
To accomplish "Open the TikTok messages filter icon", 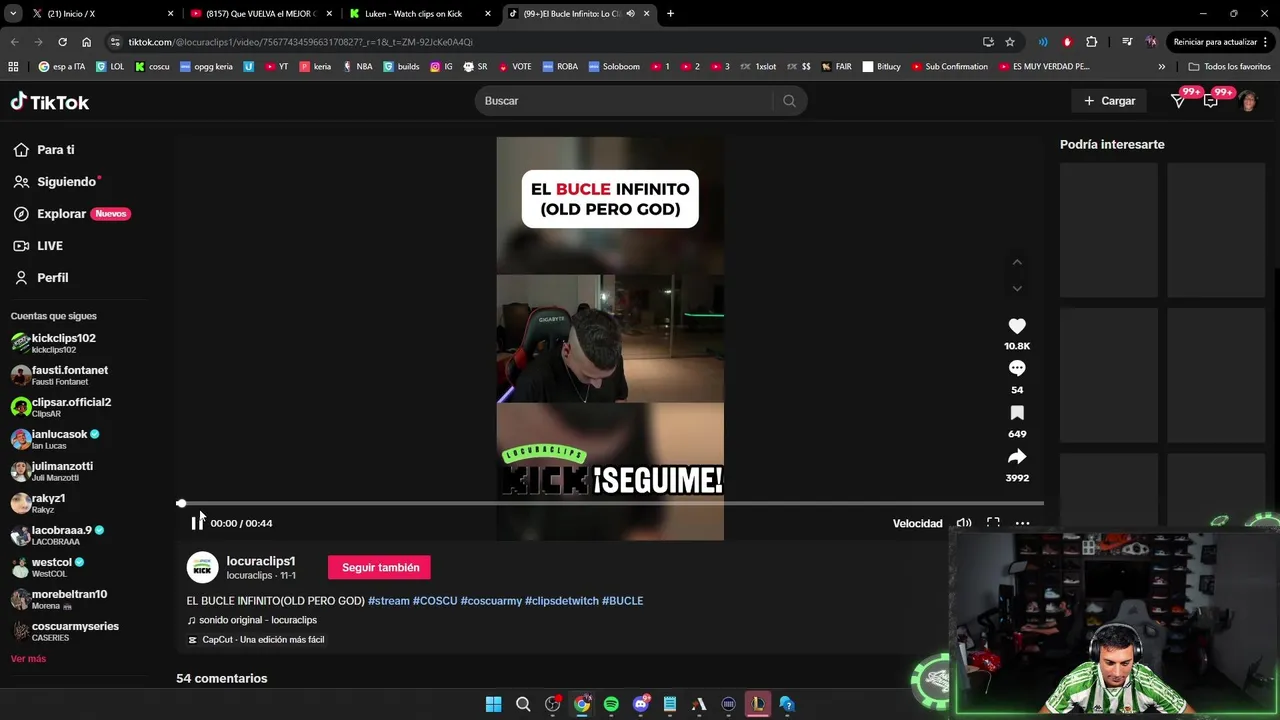I will click(x=1179, y=101).
